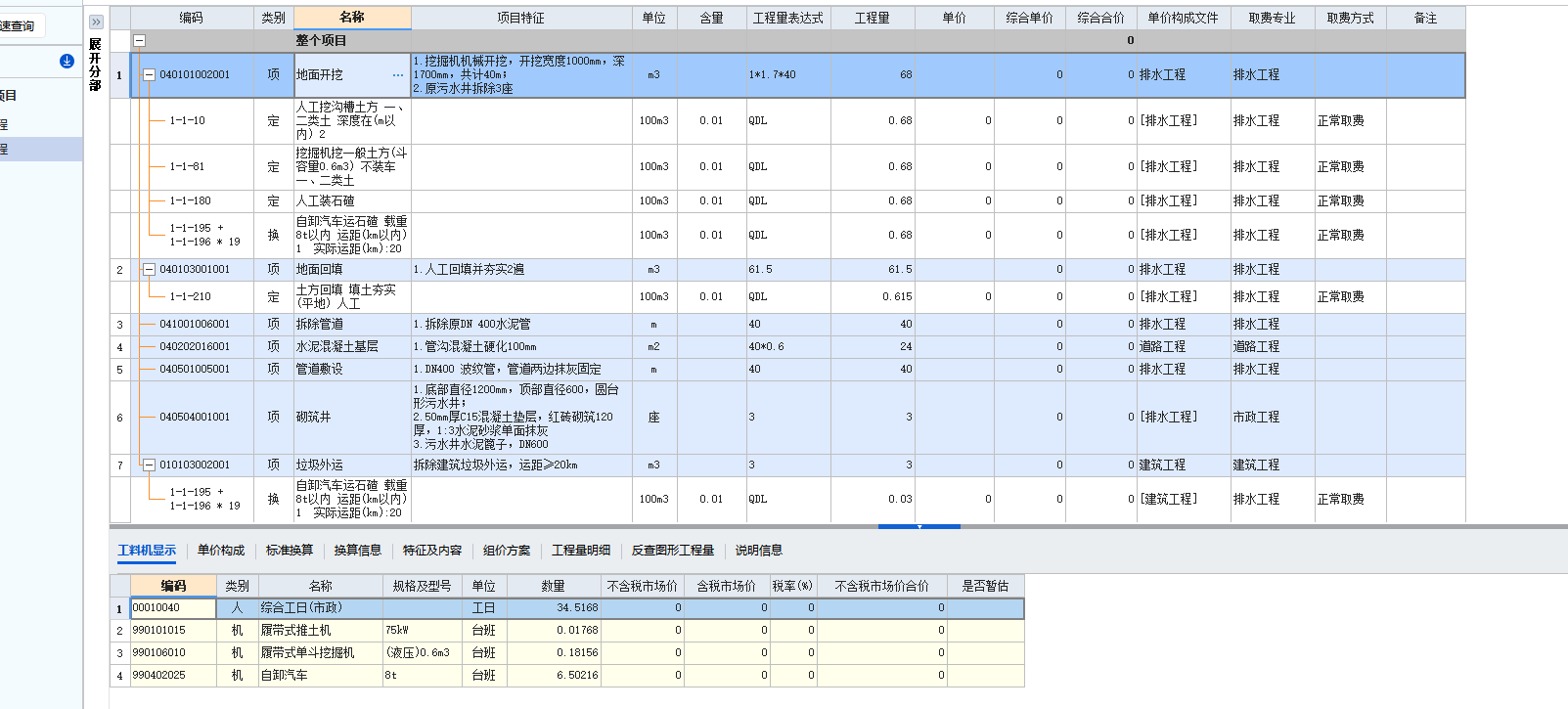Collapse item 040101002001 tree node
Viewport: 1568px width, 709px height.
[150, 74]
